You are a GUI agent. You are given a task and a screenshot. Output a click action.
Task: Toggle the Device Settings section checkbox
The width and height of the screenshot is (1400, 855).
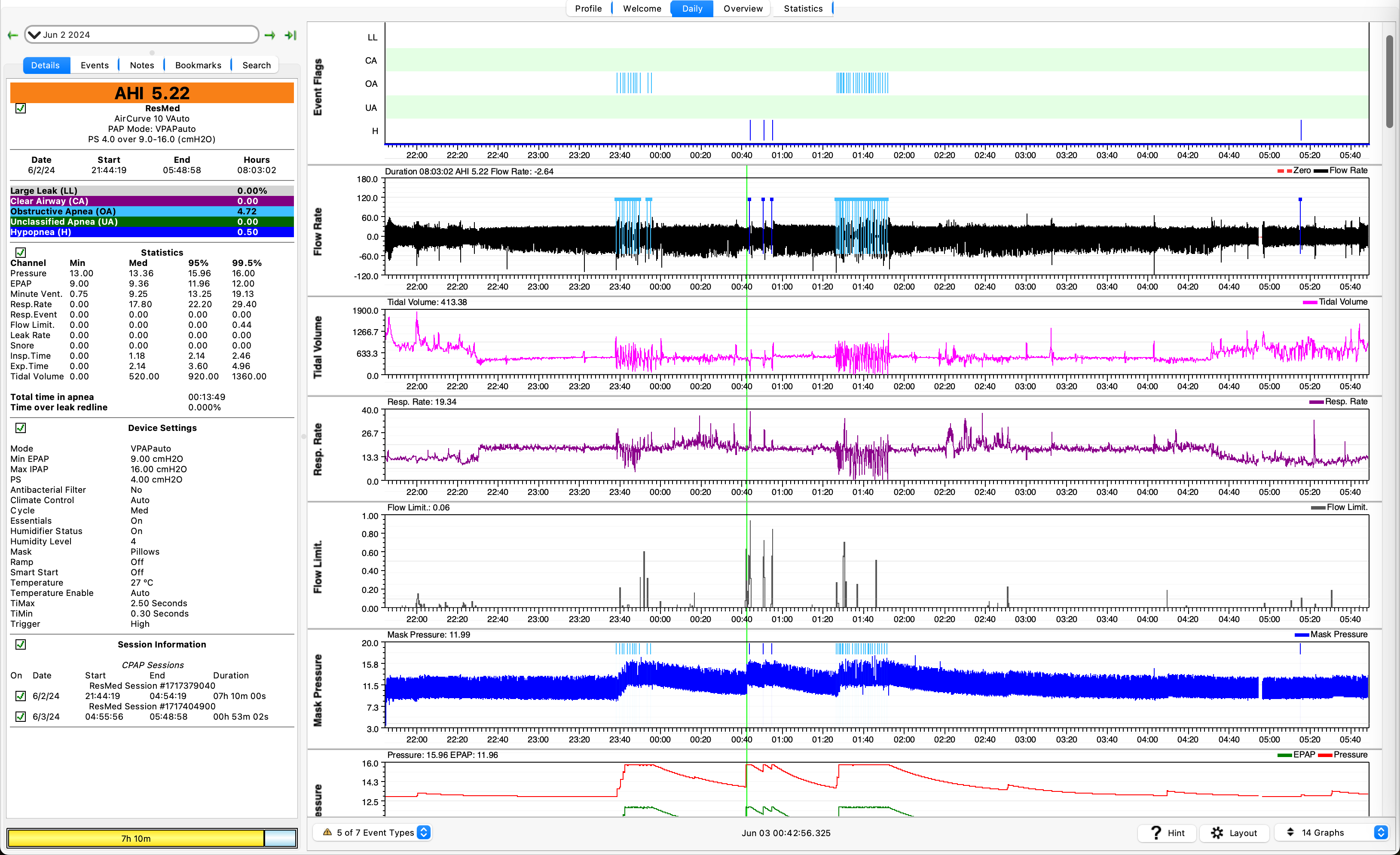(x=21, y=428)
